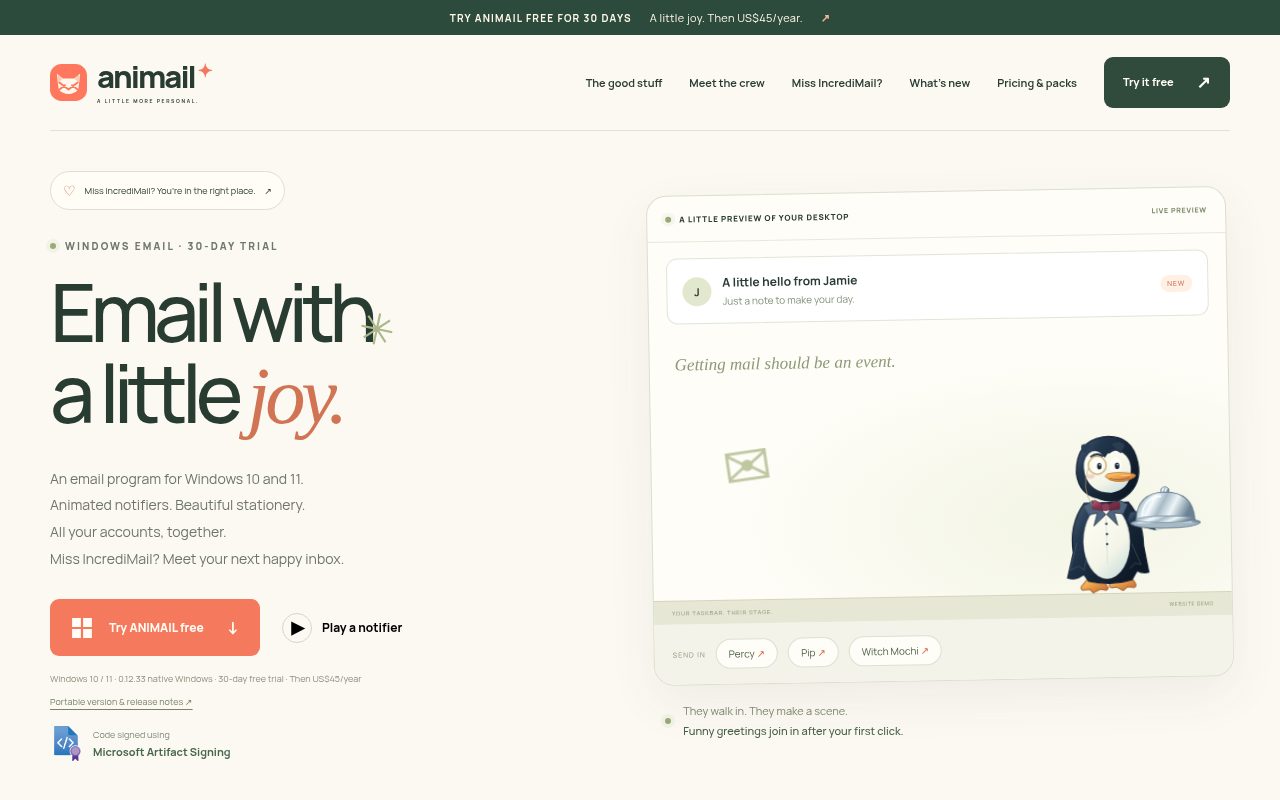Click the Play a notifier label
Image resolution: width=1280 pixels, height=800 pixels.
362,628
